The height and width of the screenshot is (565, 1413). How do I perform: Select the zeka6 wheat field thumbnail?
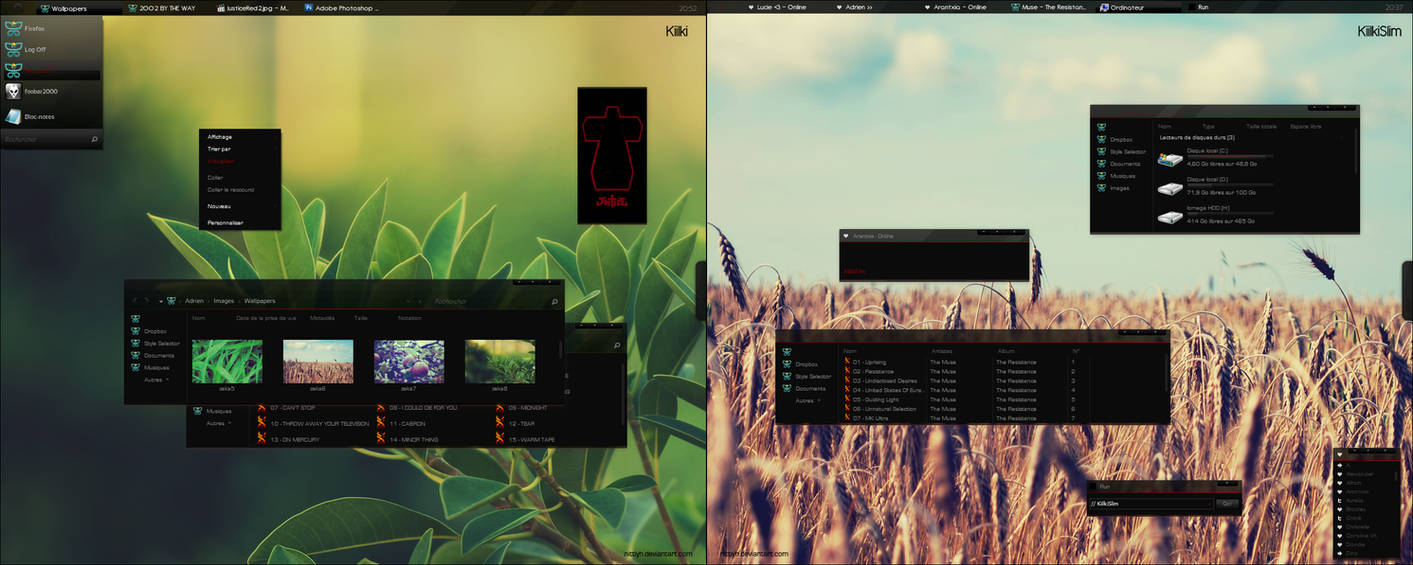click(318, 362)
